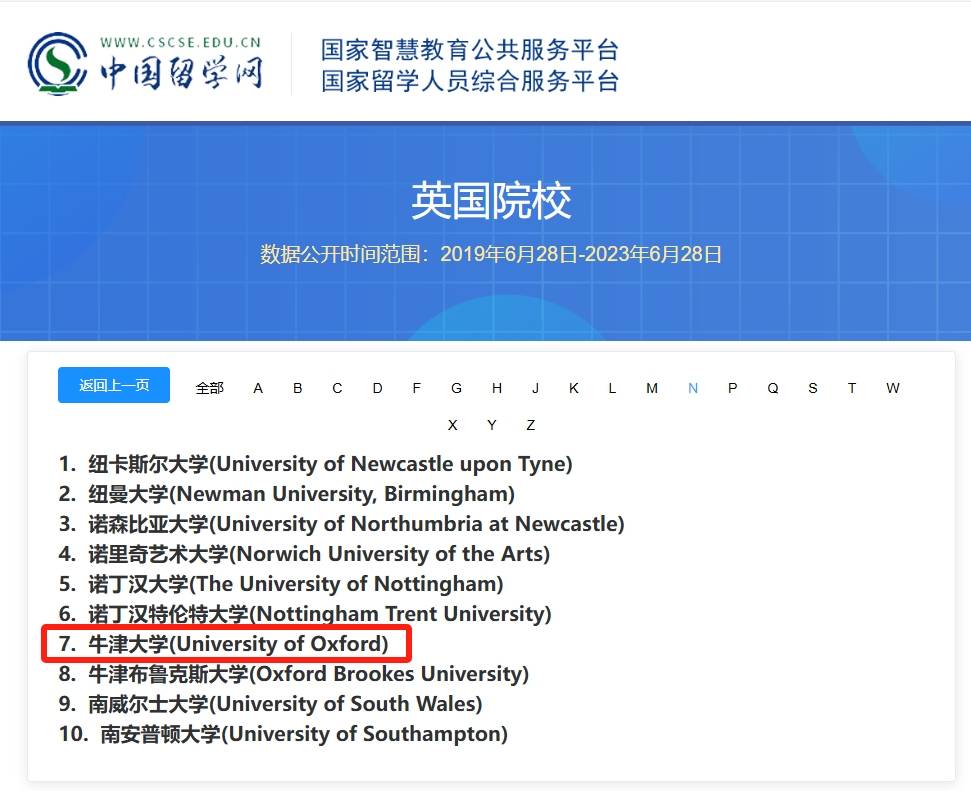Viewport: 971px width, 791px height.
Task: Filter schools by letter S
Action: (x=813, y=388)
